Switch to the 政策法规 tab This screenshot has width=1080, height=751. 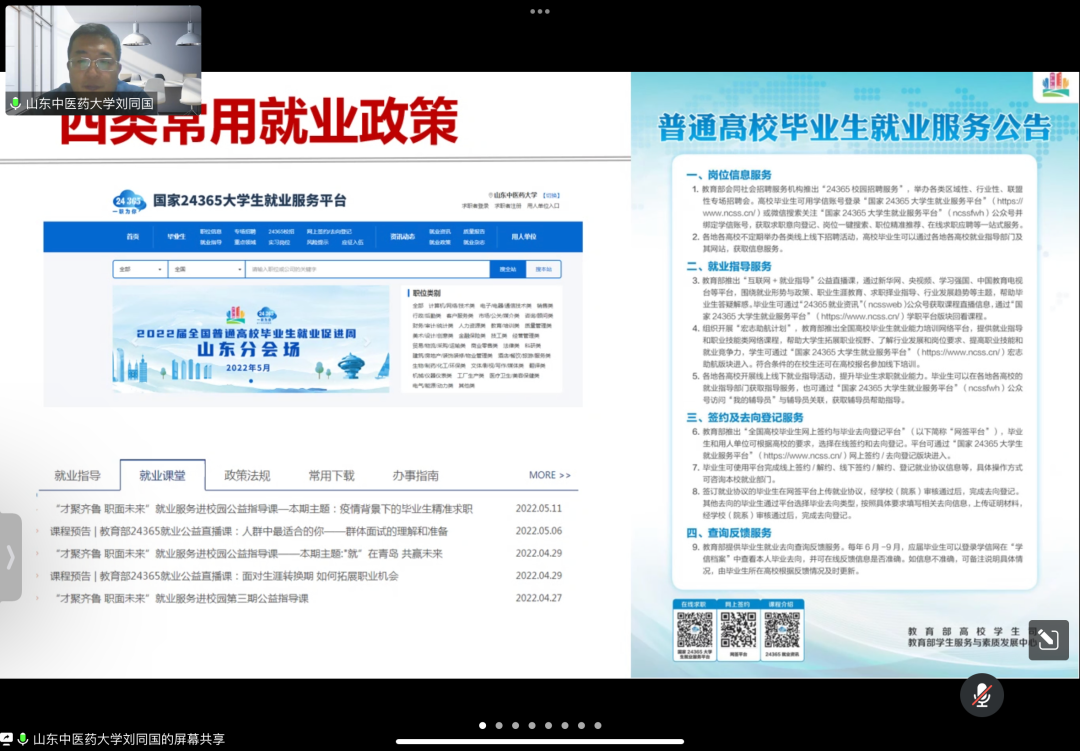point(247,475)
